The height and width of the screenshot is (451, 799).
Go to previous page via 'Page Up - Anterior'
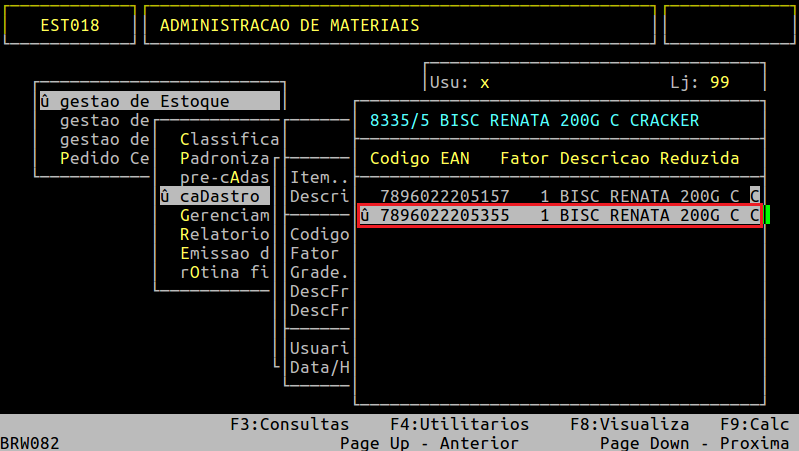429,443
